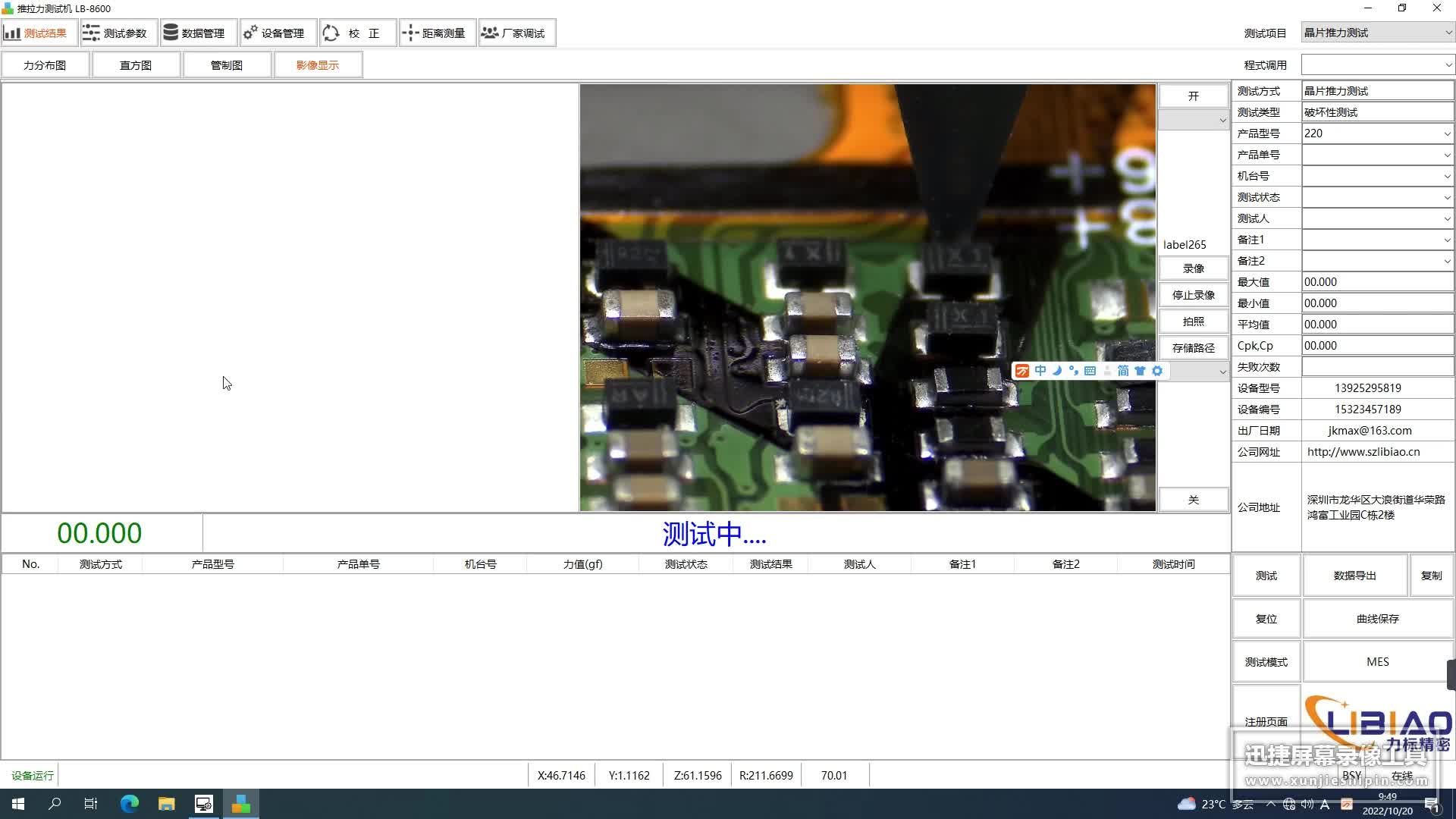Expand the 程式调用 dropdown
The height and width of the screenshot is (819, 1456).
(x=1448, y=64)
